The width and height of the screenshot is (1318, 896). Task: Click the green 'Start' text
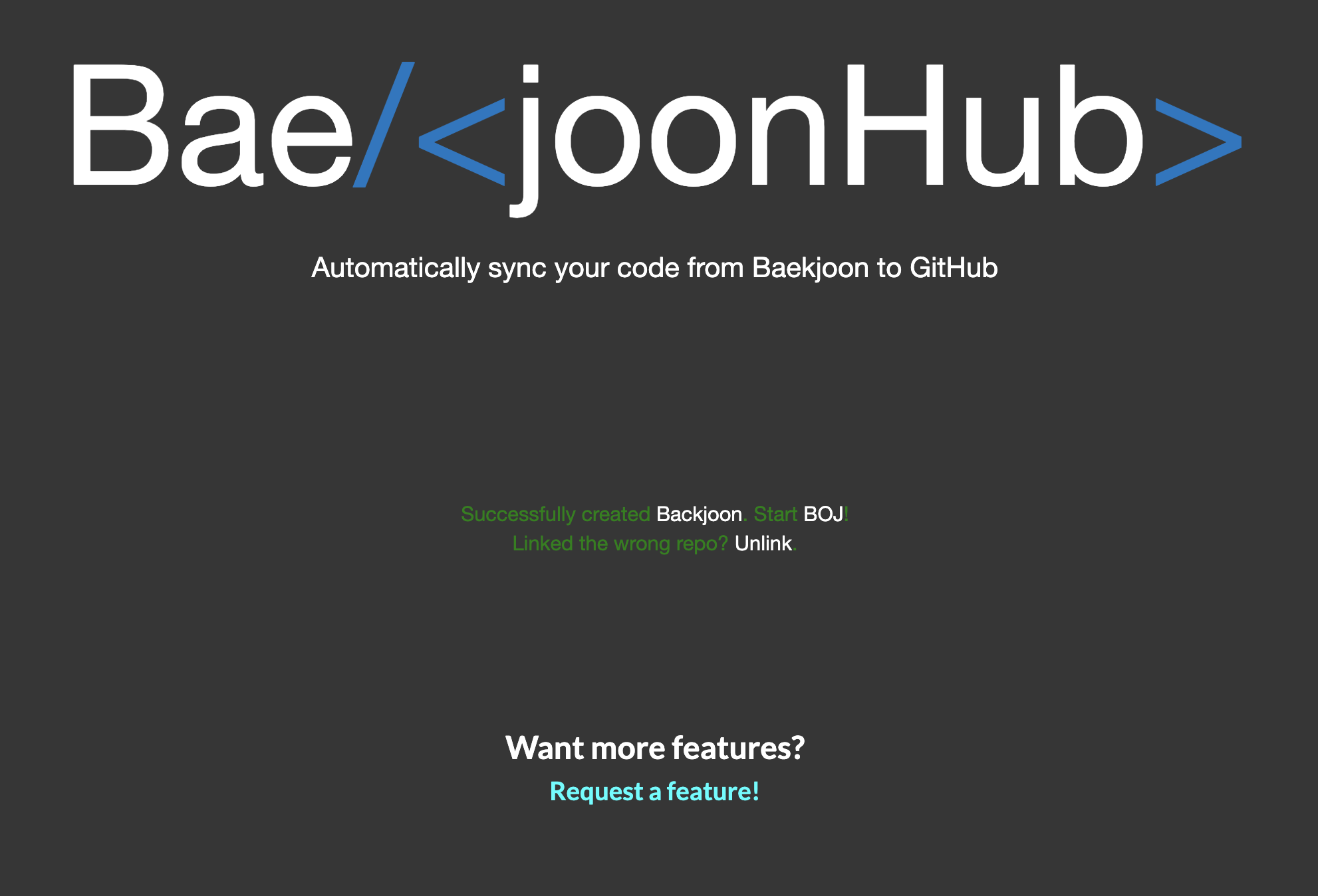[x=775, y=514]
